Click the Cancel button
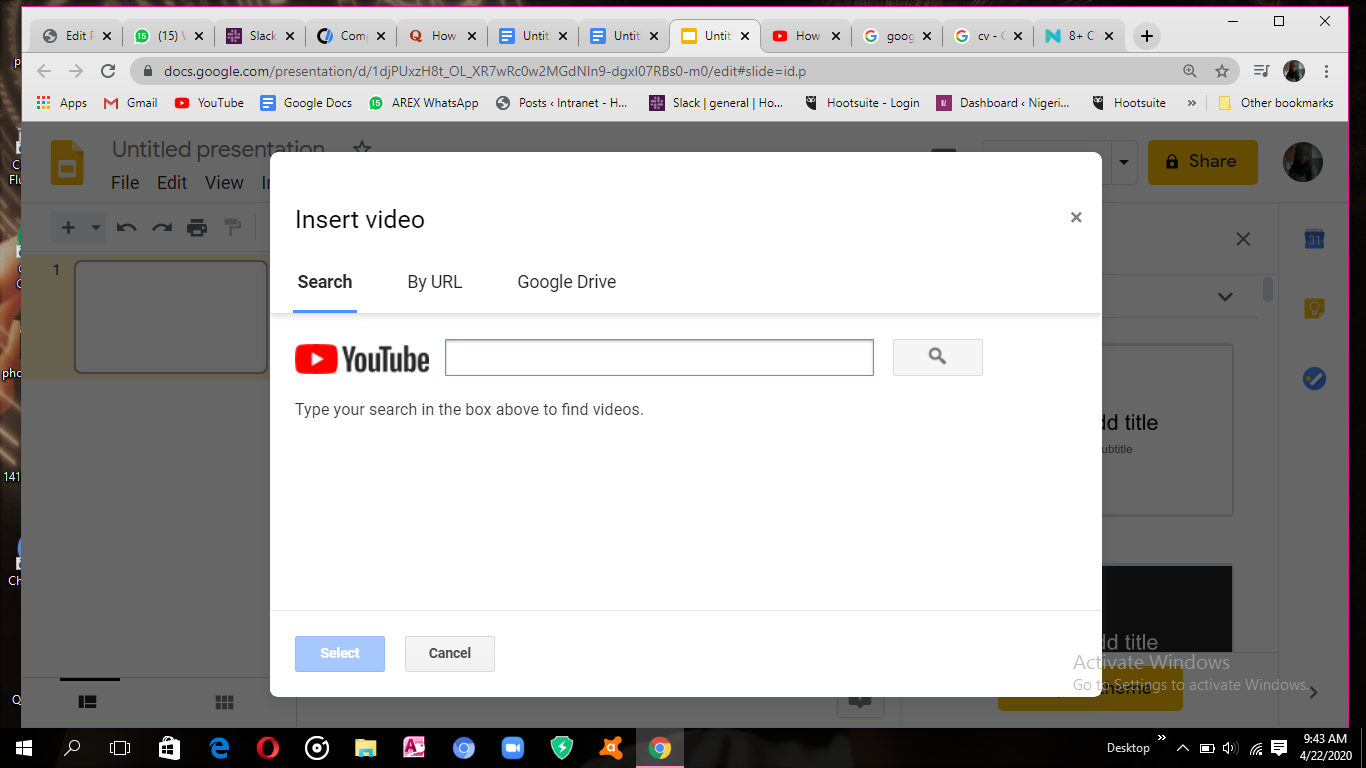This screenshot has height=768, width=1366. coord(450,653)
